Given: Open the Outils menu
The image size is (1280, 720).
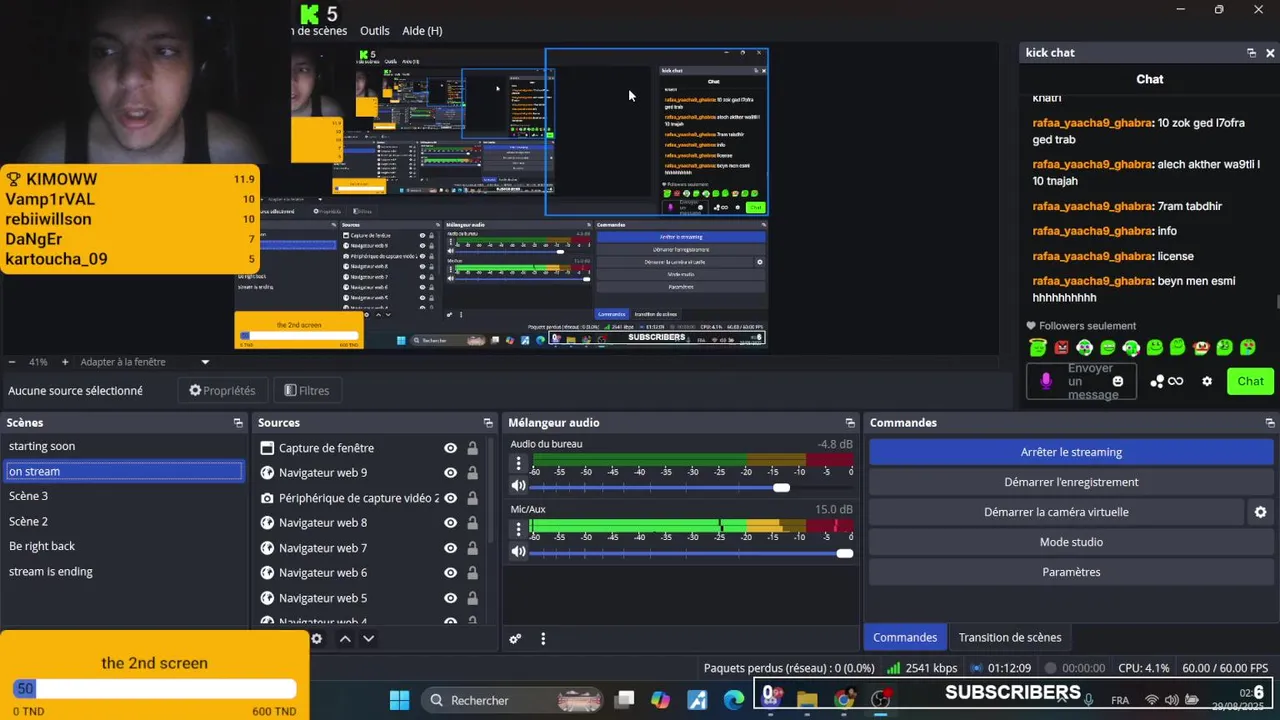Looking at the screenshot, I should pyautogui.click(x=375, y=31).
